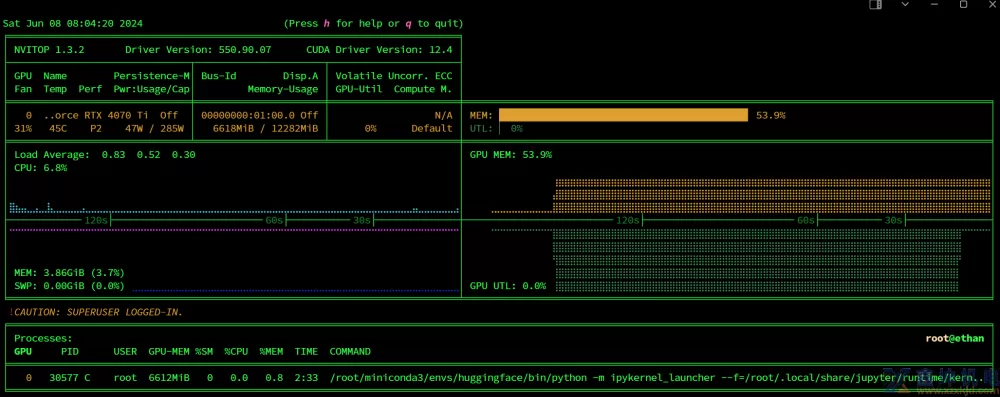Click 'CUDA Driver Version: 12.4'
The width and height of the screenshot is (1000, 397).
click(x=379, y=49)
